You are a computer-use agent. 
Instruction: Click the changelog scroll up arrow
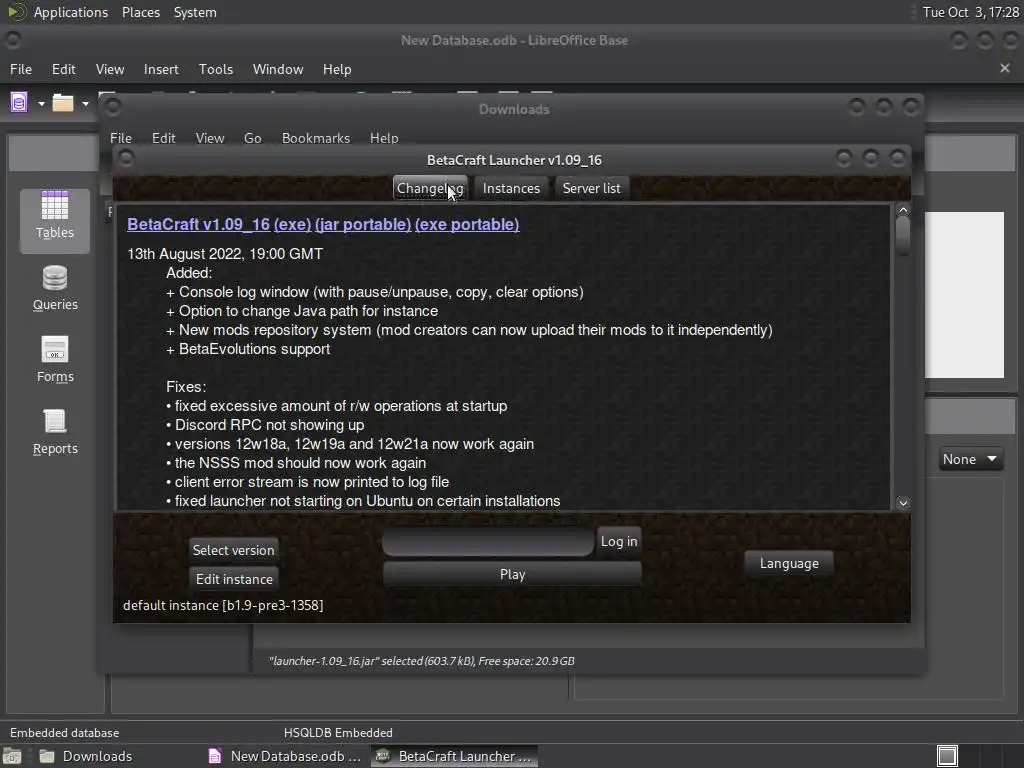click(x=903, y=210)
